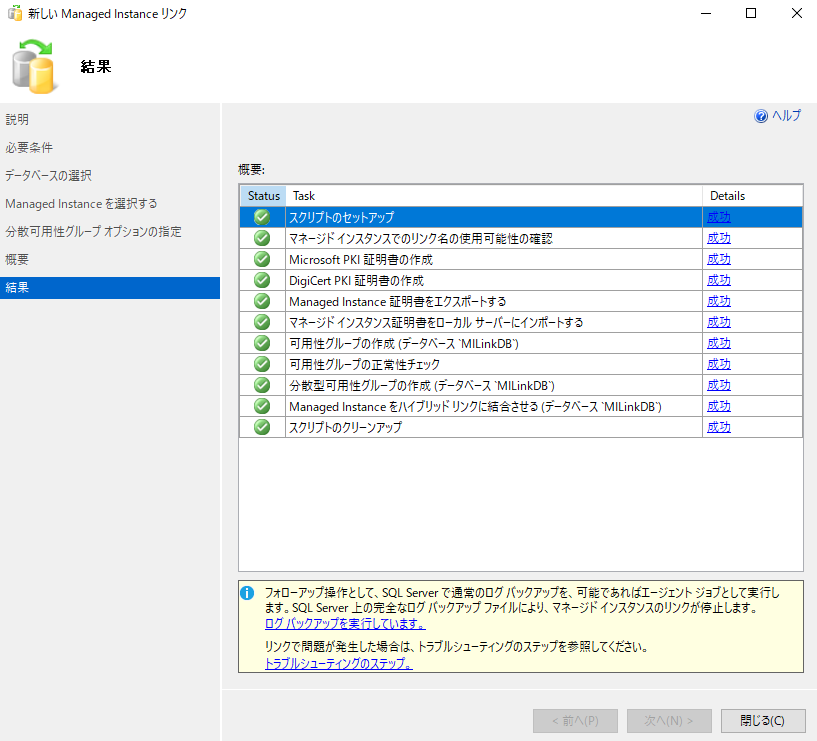Click the info icon in the follow-up note
Image resolution: width=817 pixels, height=741 pixels.
pos(247,592)
